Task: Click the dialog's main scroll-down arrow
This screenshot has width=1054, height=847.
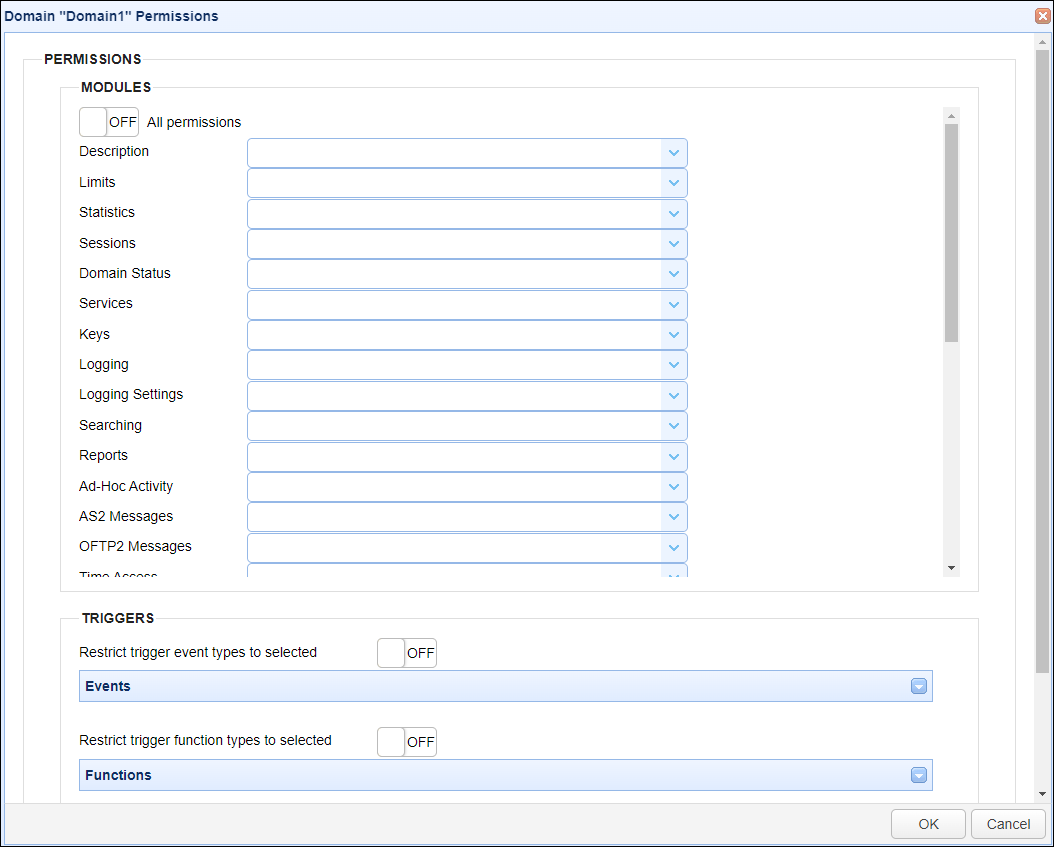Action: click(1043, 794)
